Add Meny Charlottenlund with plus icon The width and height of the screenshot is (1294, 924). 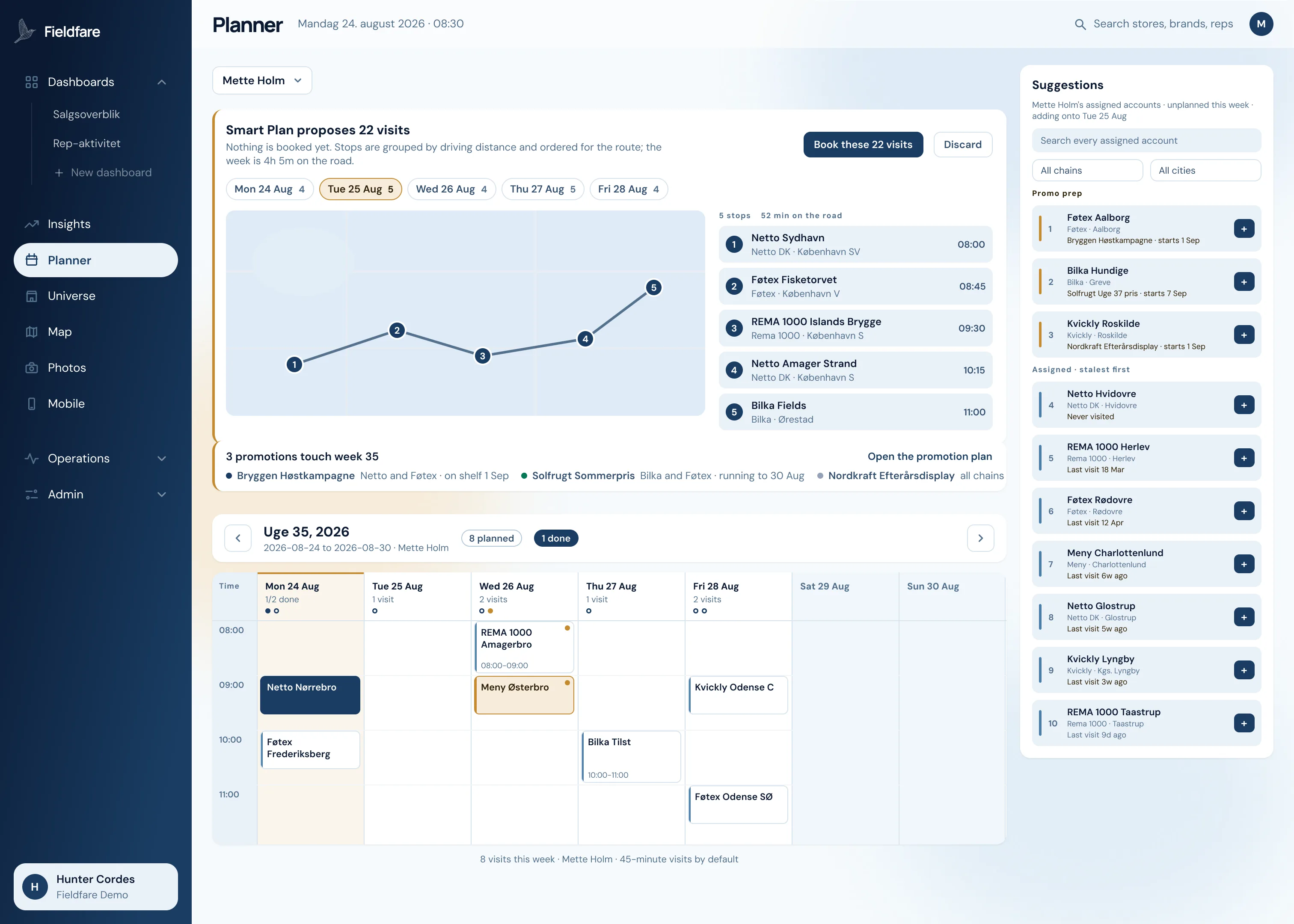1244,564
